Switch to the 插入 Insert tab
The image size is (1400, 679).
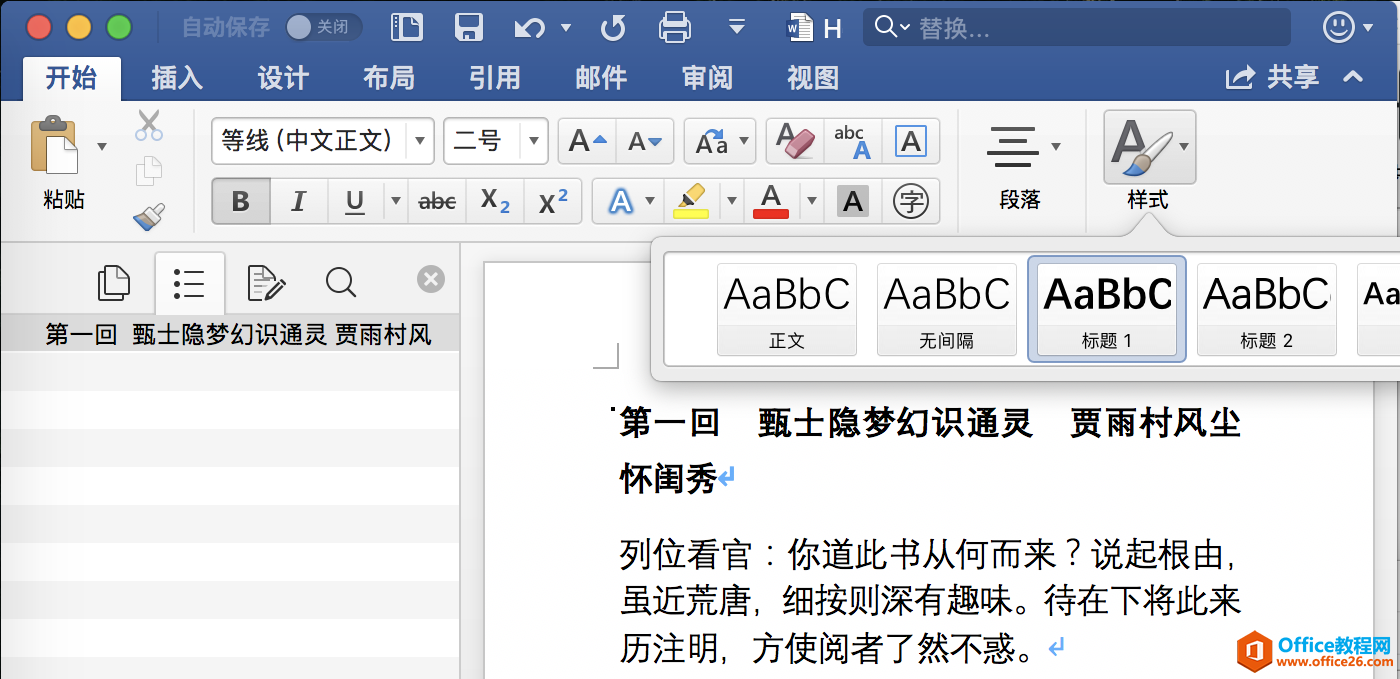tap(178, 78)
